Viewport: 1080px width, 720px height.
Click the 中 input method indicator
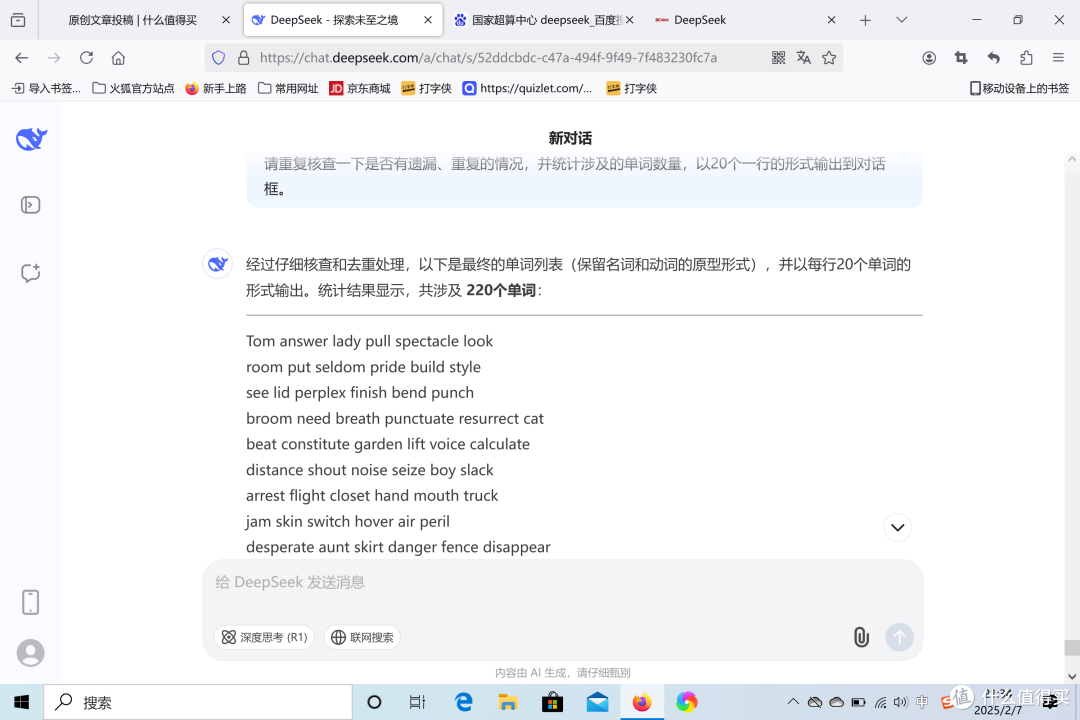[922, 702]
